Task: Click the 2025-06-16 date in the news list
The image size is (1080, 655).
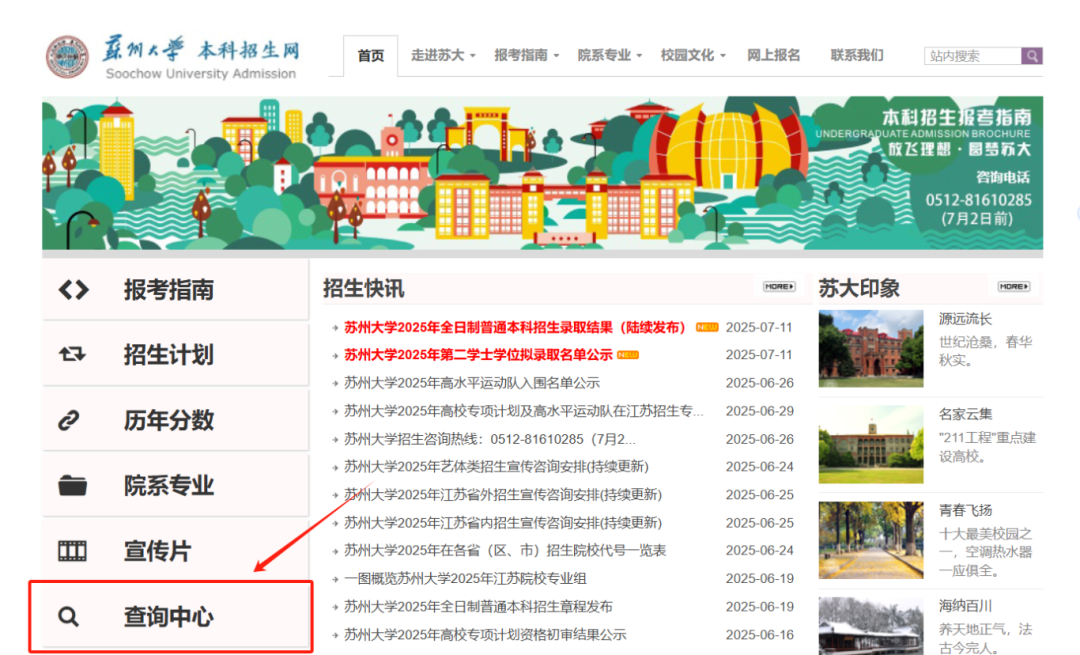Action: 760,634
